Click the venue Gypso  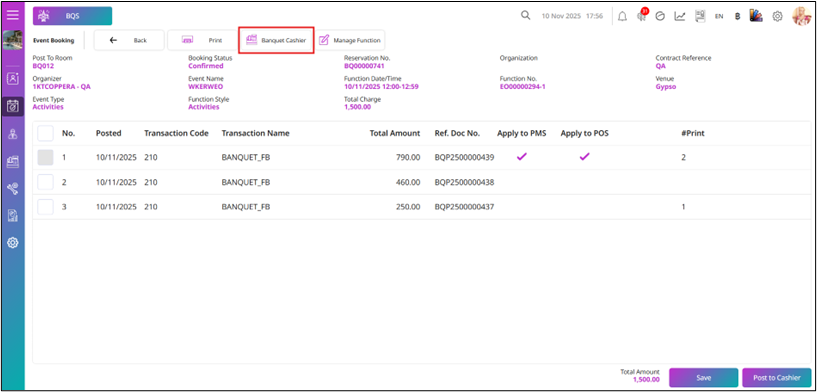point(665,87)
